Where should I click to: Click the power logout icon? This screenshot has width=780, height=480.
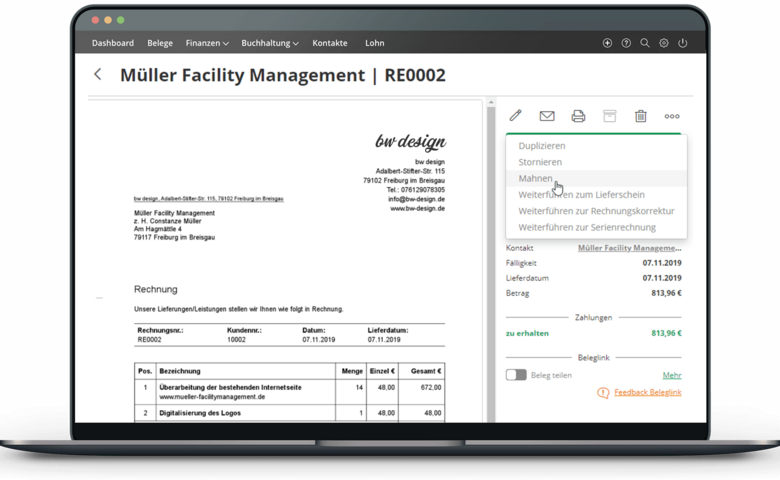(683, 44)
